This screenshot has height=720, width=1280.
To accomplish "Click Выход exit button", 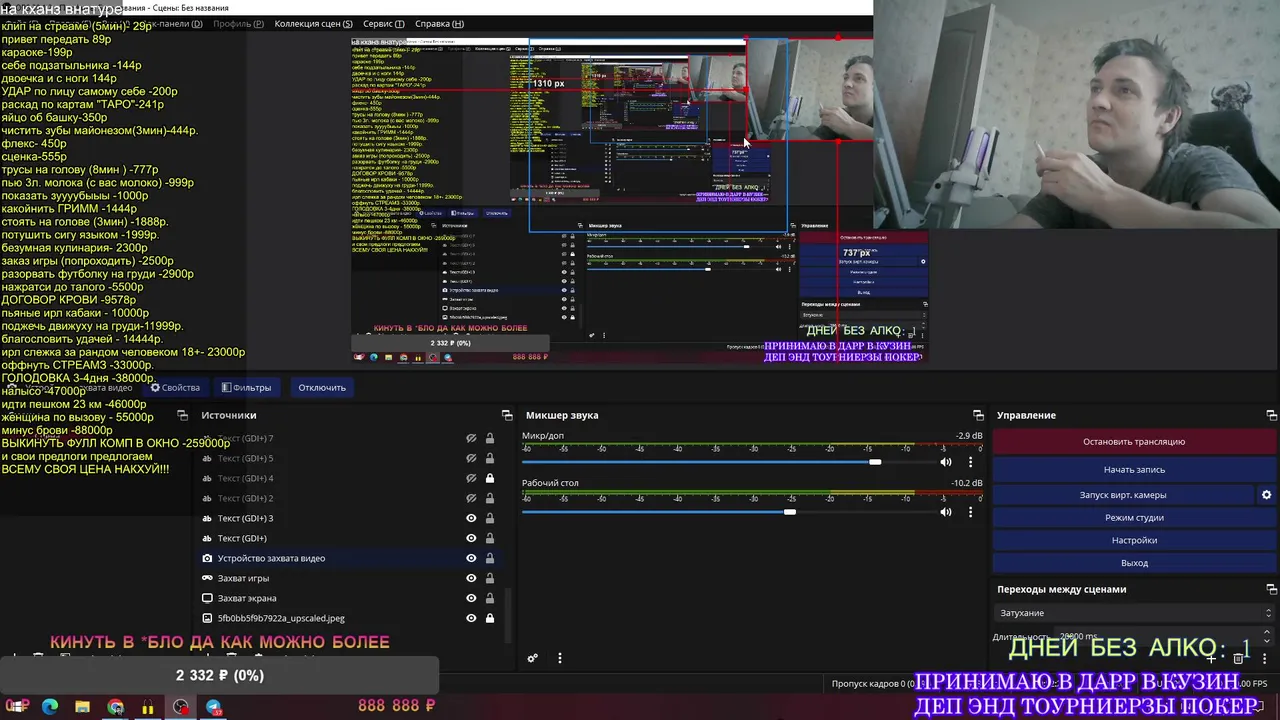I will click(1134, 563).
